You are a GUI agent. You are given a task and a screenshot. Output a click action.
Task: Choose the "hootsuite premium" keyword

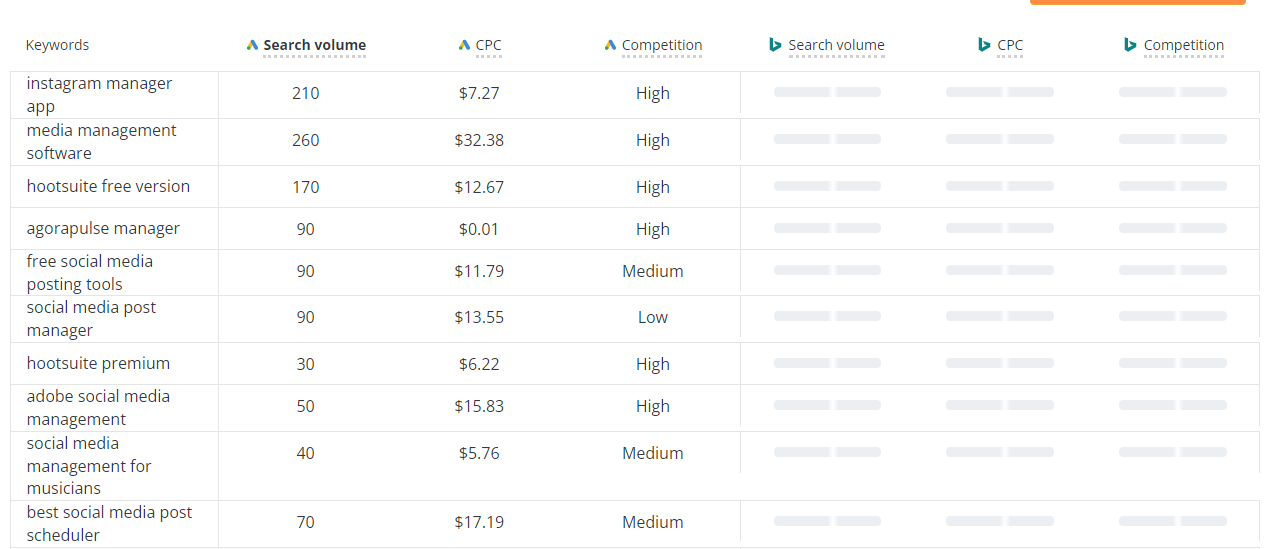(98, 364)
